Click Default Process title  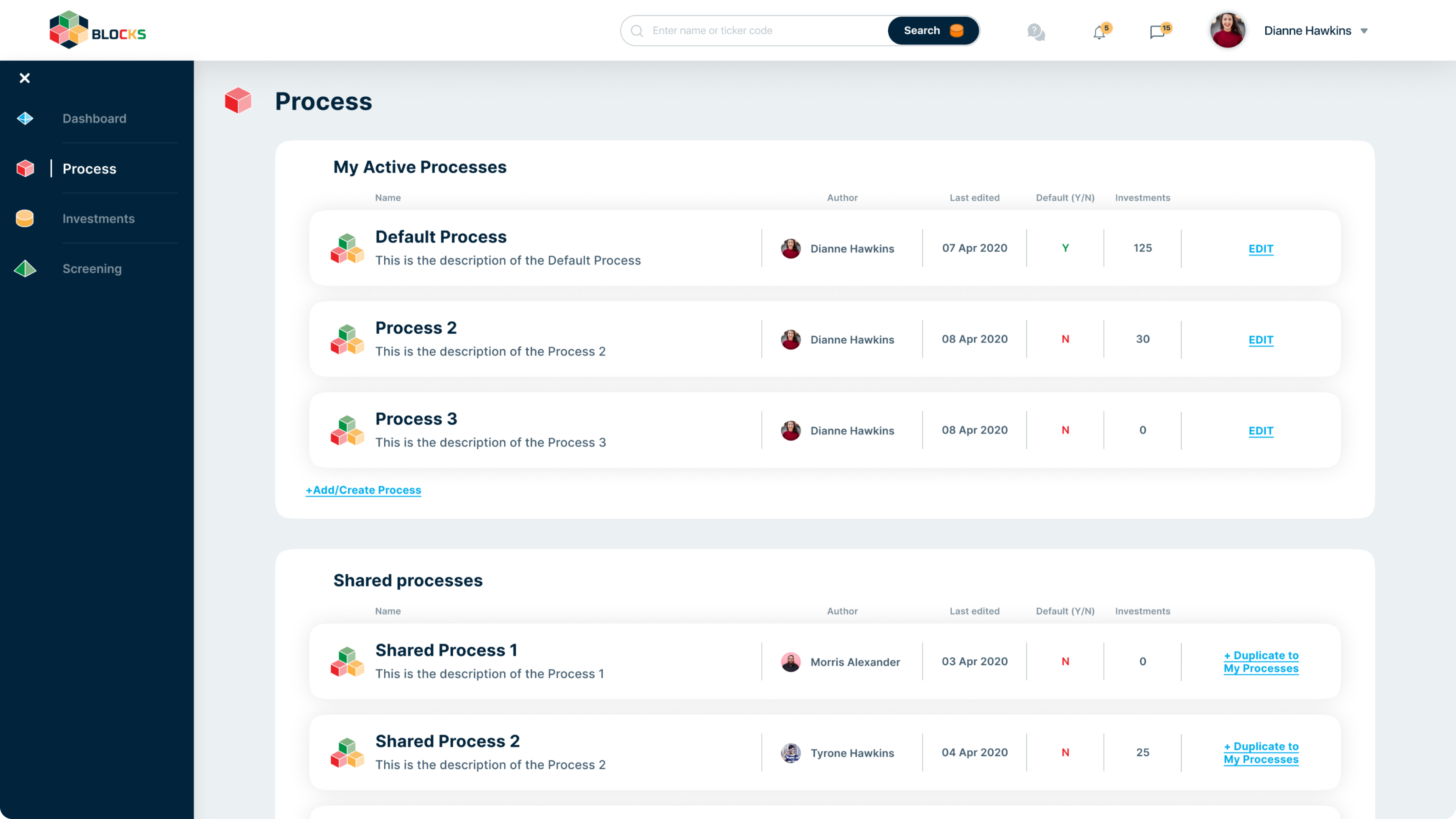[441, 237]
